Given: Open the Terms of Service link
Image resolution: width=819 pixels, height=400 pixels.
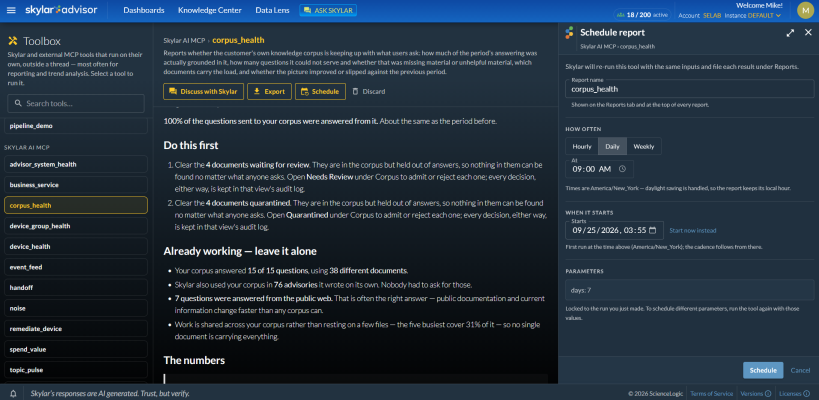Looking at the screenshot, I should [711, 394].
